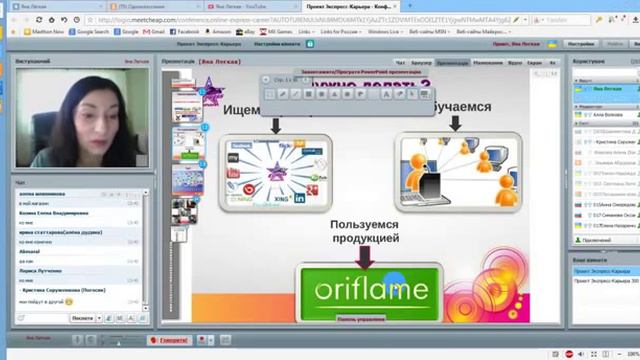Click the participants search field
Screen dimensions: 640x360
[x=606, y=72]
